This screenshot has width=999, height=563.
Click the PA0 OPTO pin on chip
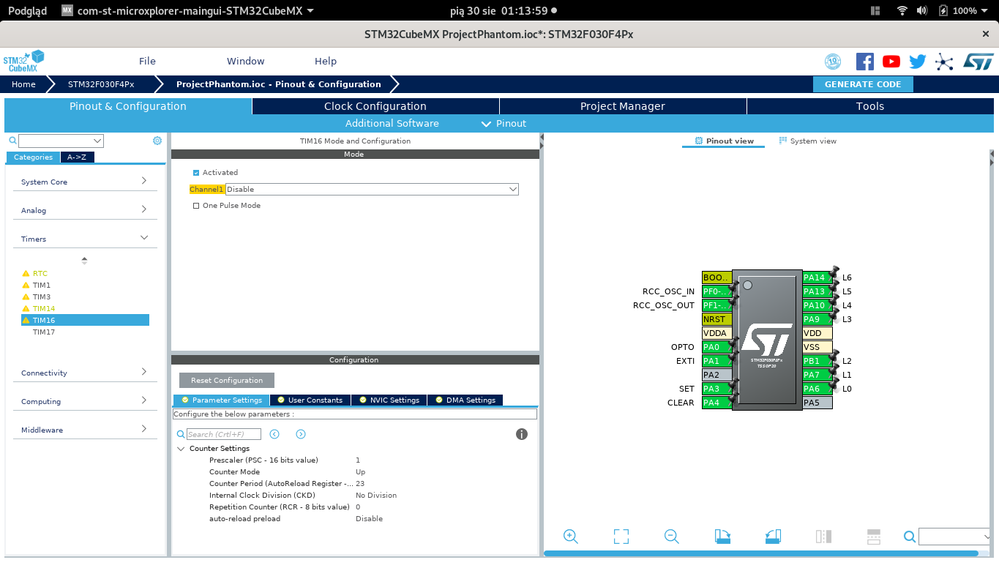717,347
